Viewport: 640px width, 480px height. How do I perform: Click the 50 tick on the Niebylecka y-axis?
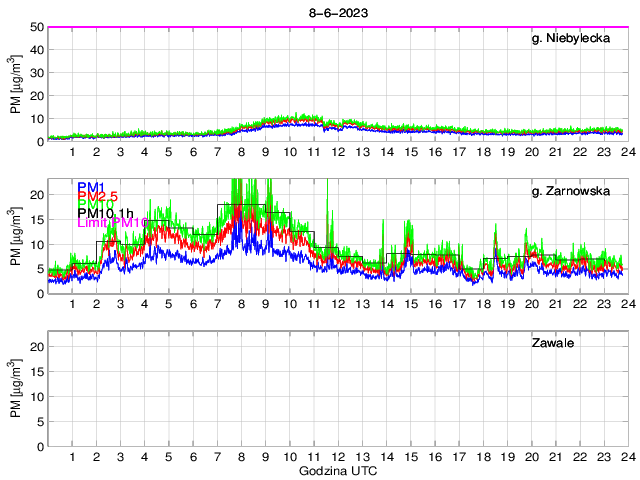click(36, 27)
